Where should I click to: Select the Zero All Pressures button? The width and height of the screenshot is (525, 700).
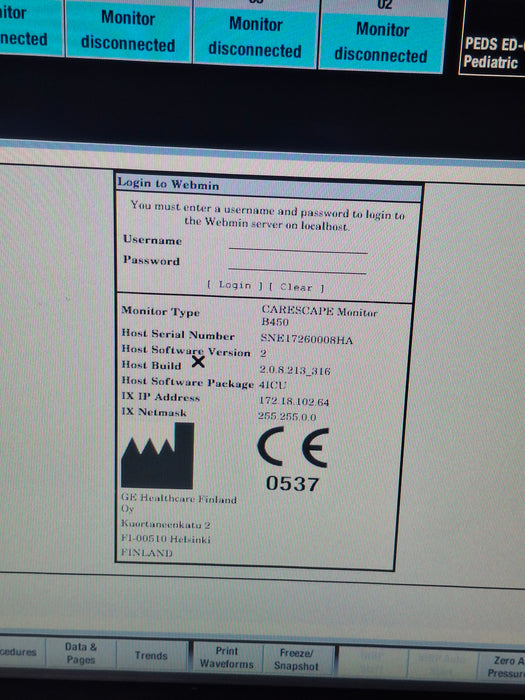click(x=504, y=666)
